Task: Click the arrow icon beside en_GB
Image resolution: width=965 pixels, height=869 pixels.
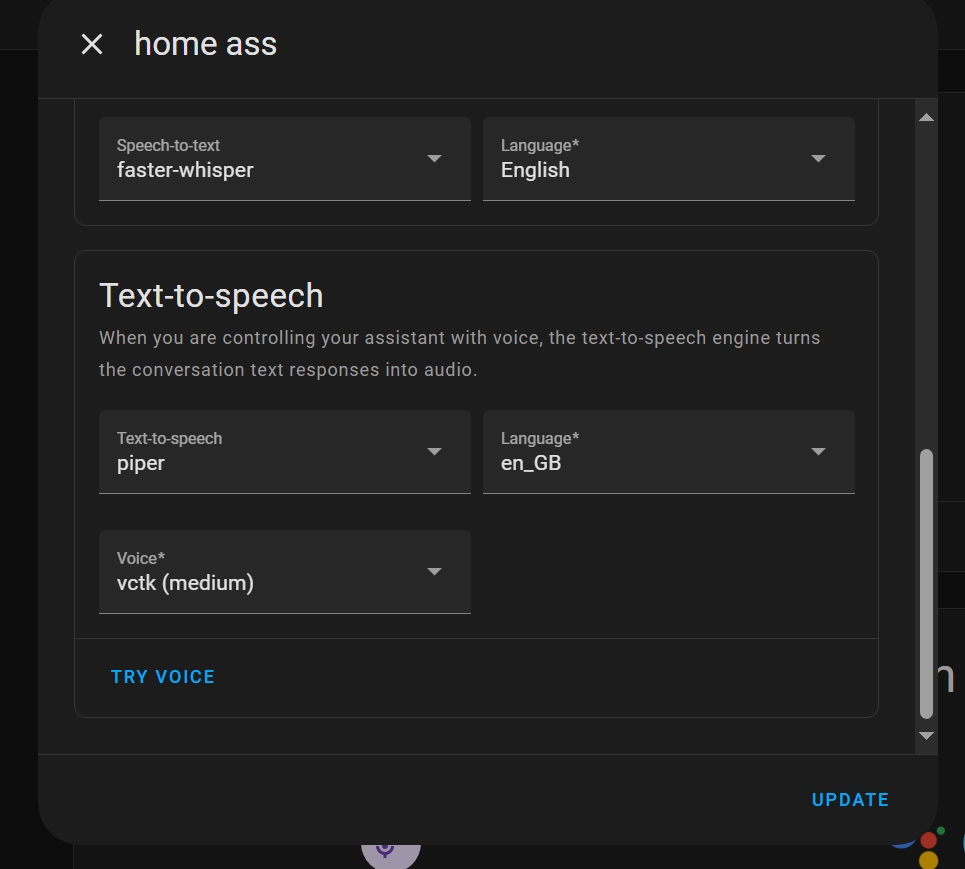Action: (x=818, y=452)
